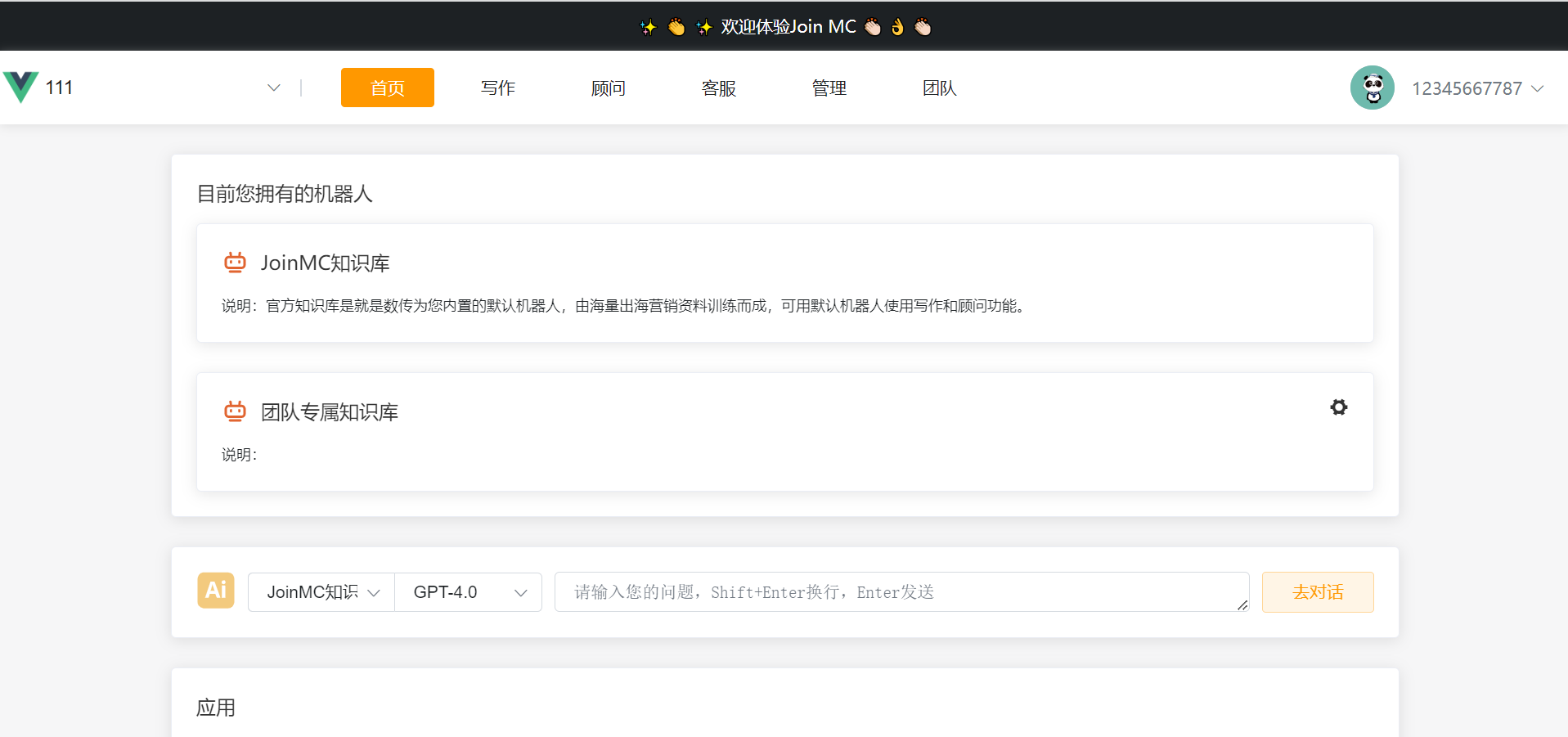Viewport: 1568px width, 737px height.
Task: Open the GPT-4.0 model dropdown
Action: click(468, 592)
